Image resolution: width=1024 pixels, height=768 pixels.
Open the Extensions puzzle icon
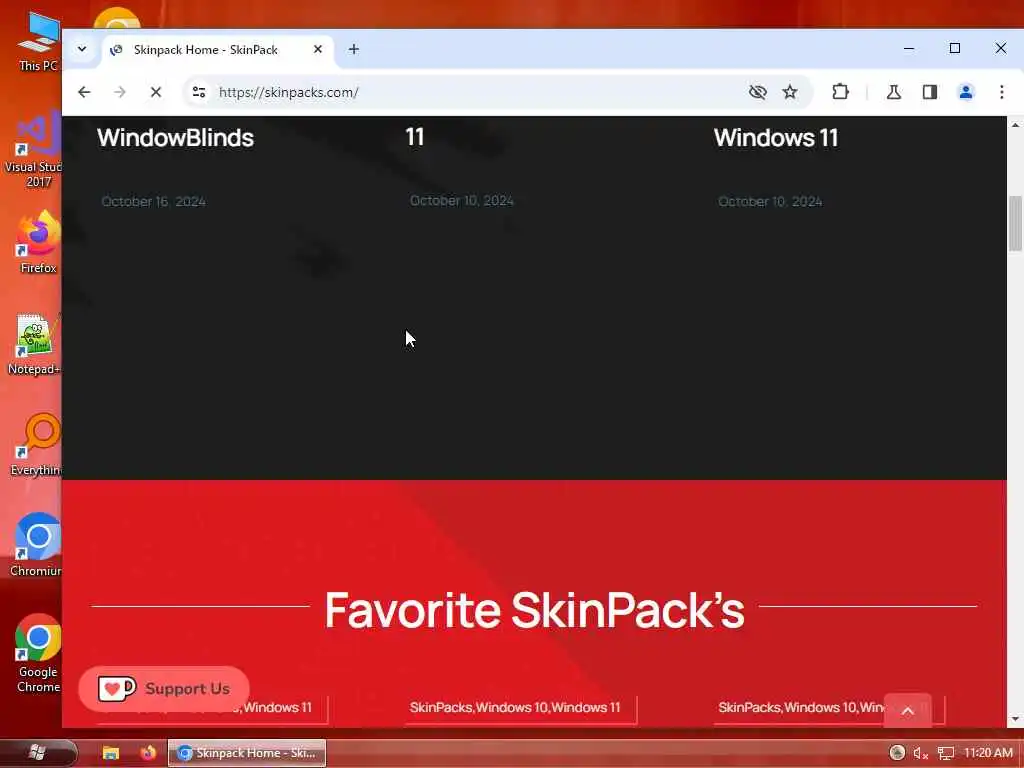[x=840, y=92]
